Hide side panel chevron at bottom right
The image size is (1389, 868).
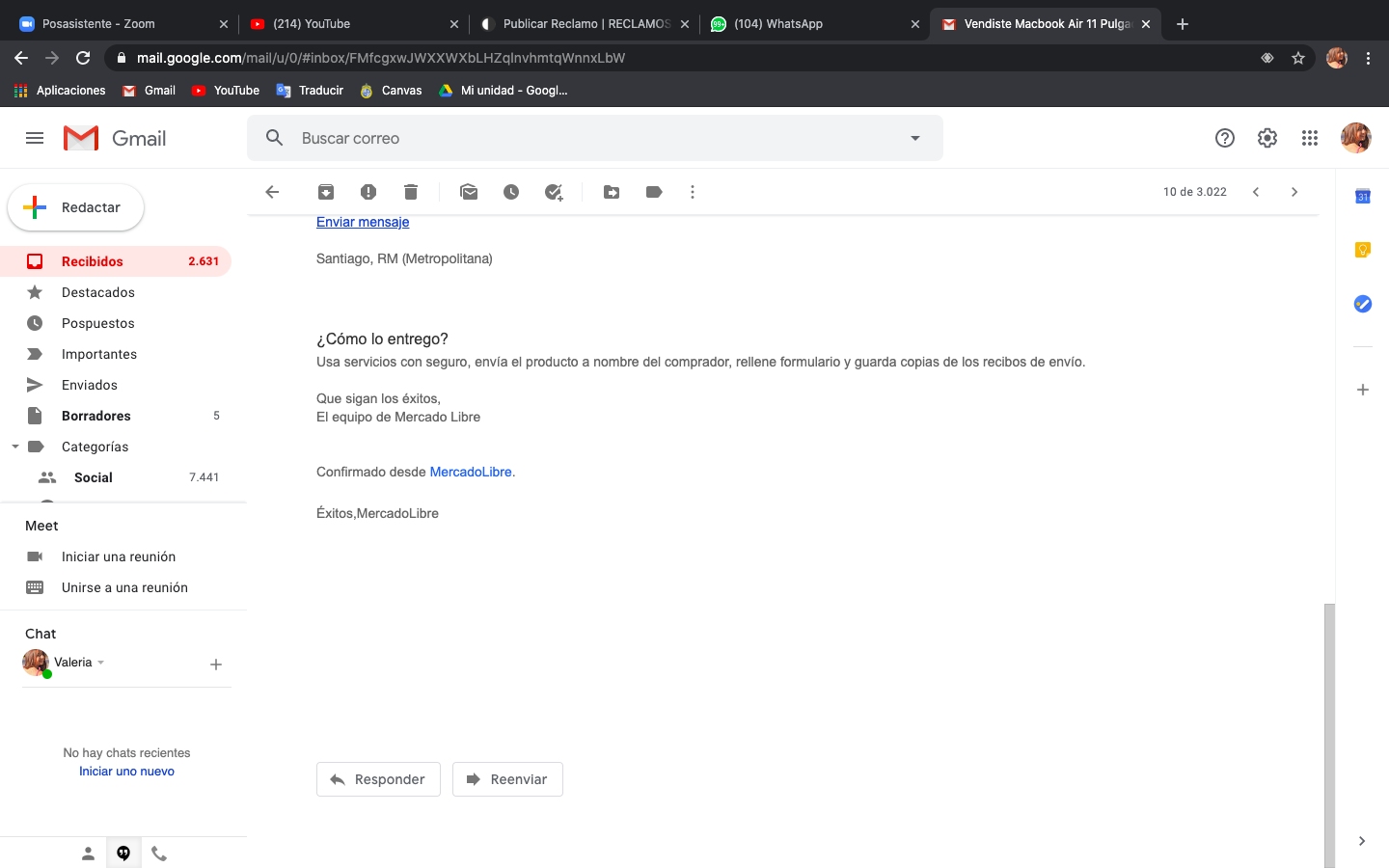click(x=1362, y=841)
